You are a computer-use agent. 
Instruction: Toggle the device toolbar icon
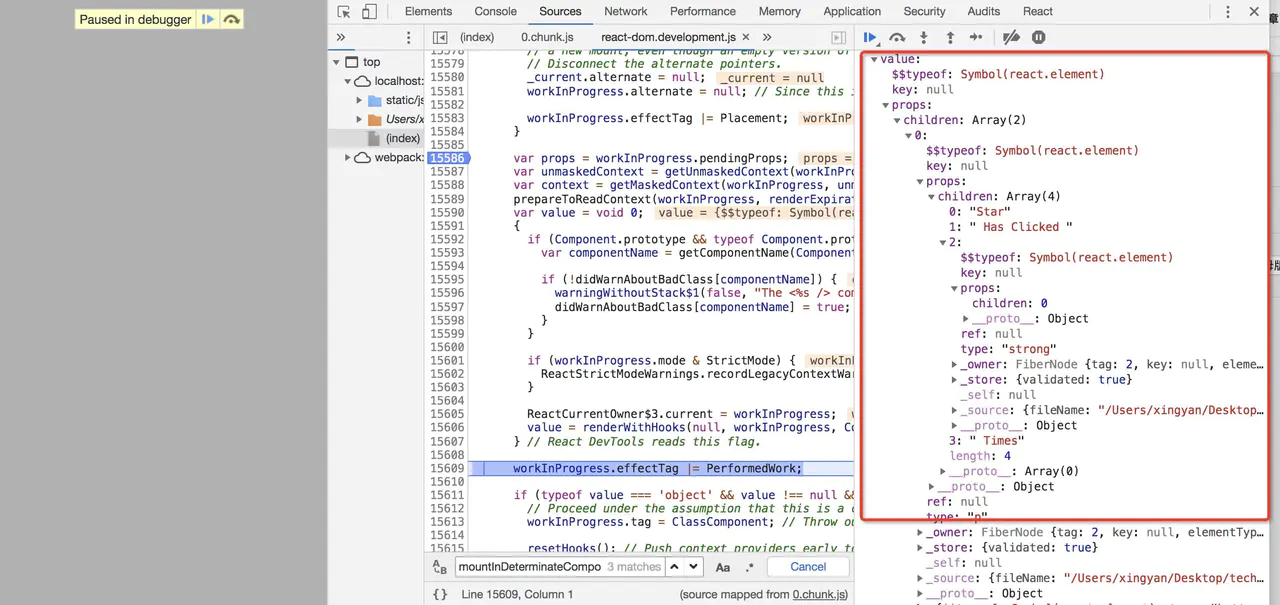tap(369, 12)
